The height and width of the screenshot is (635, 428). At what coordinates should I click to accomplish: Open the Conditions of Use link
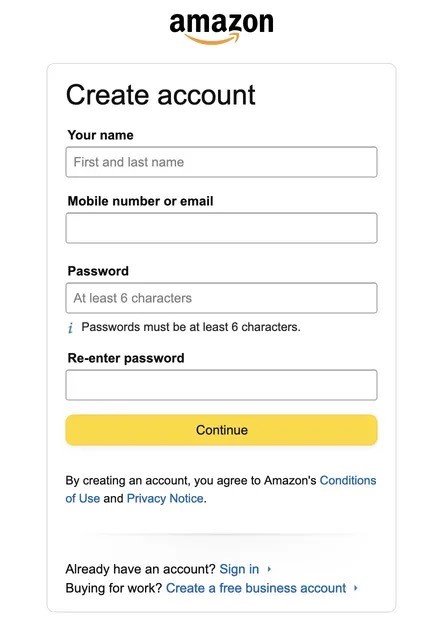[x=348, y=480]
